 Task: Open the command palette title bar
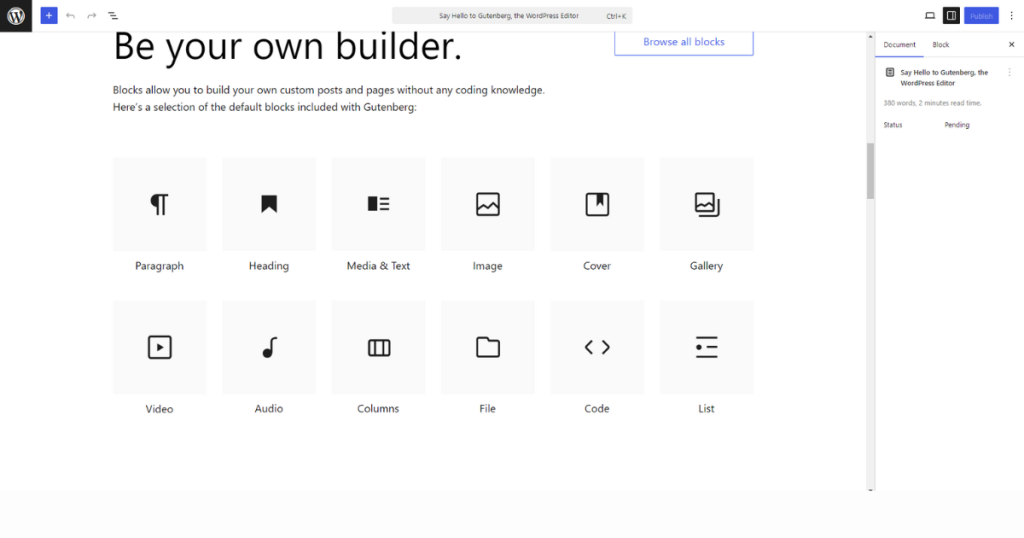pyautogui.click(x=512, y=16)
